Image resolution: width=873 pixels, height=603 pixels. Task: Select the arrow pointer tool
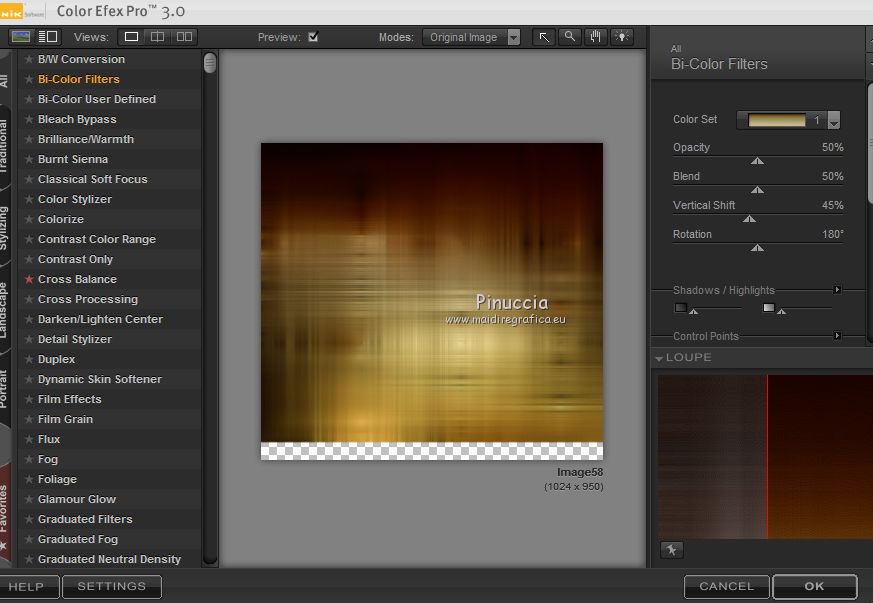[543, 37]
